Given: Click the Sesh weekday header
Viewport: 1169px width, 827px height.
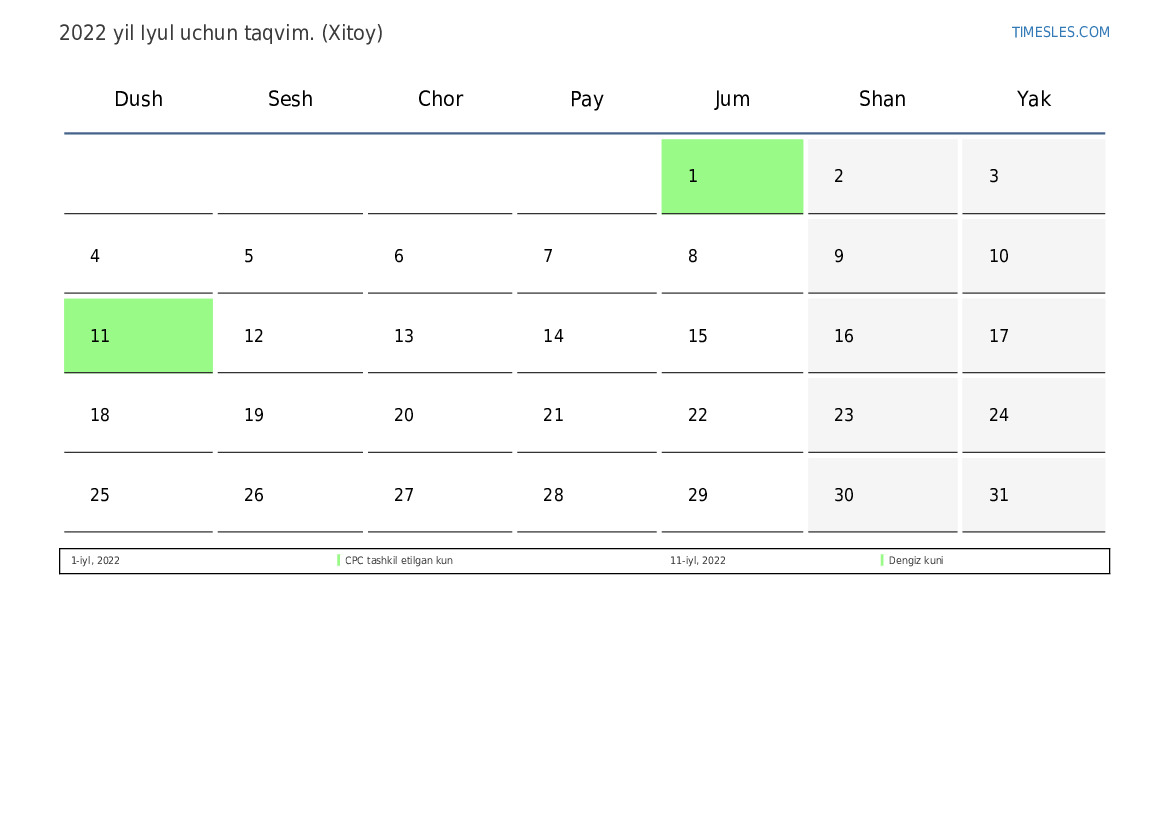Looking at the screenshot, I should point(290,99).
